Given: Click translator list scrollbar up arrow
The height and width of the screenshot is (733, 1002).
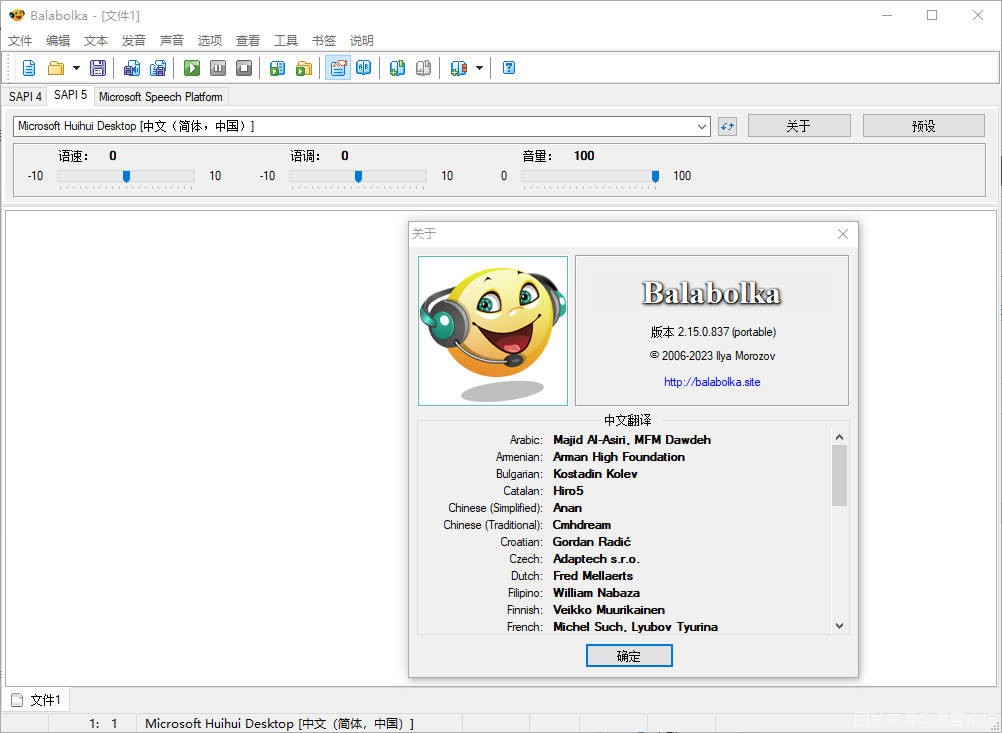Looking at the screenshot, I should tap(840, 437).
